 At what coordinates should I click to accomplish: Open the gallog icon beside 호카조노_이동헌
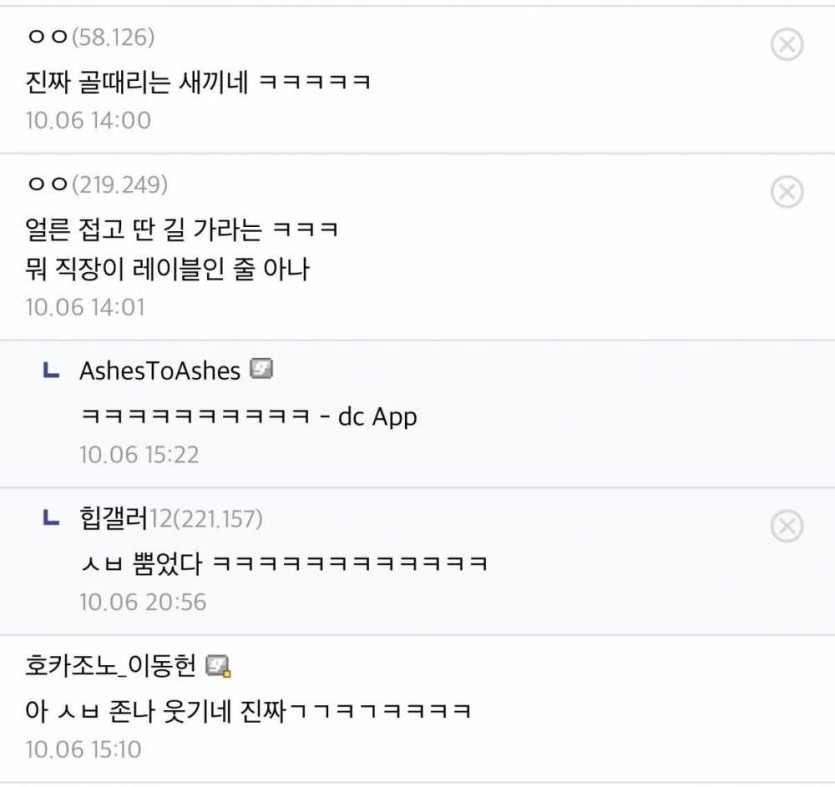pyautogui.click(x=219, y=666)
